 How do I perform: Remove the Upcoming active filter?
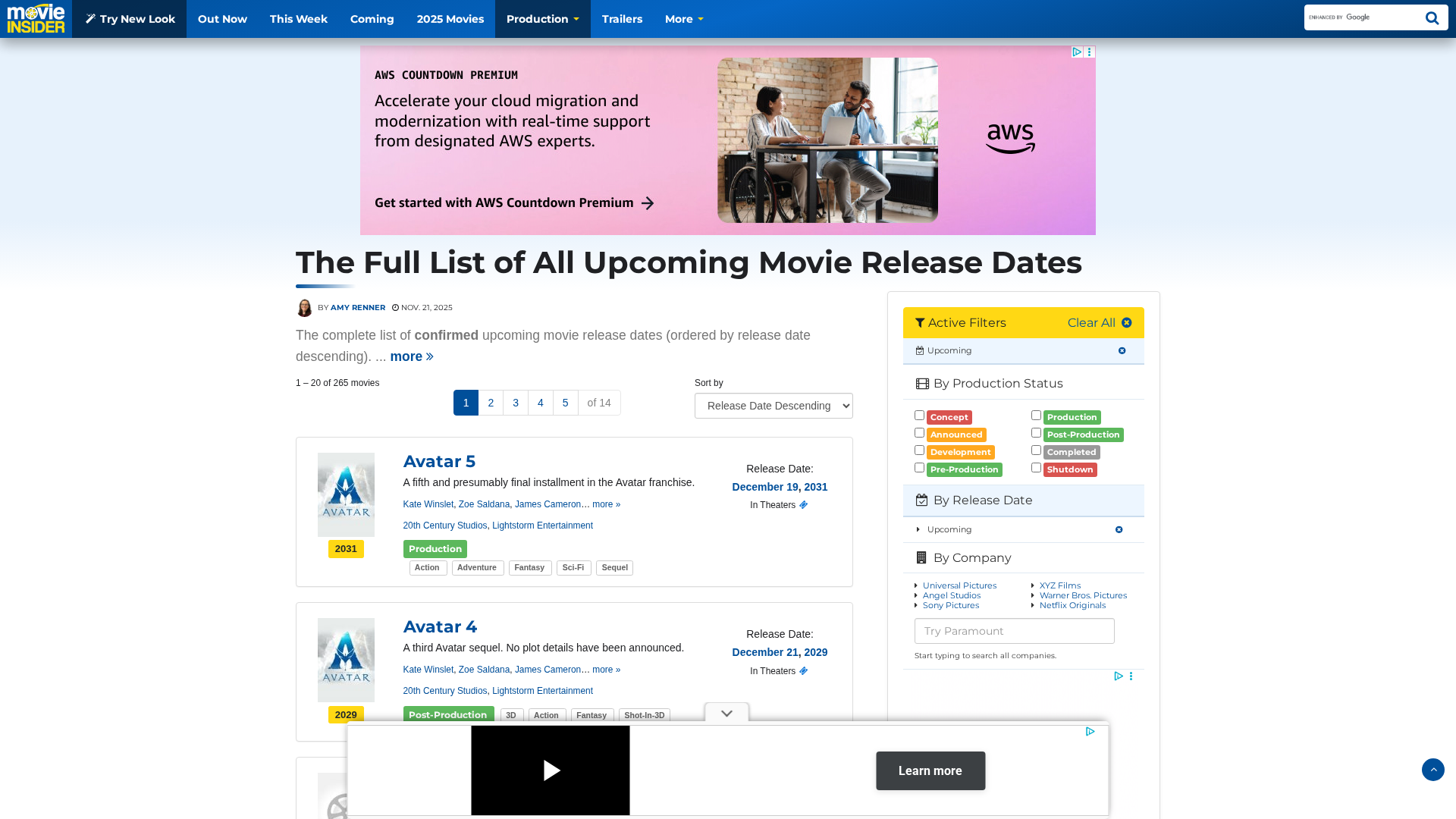[x=1122, y=351]
